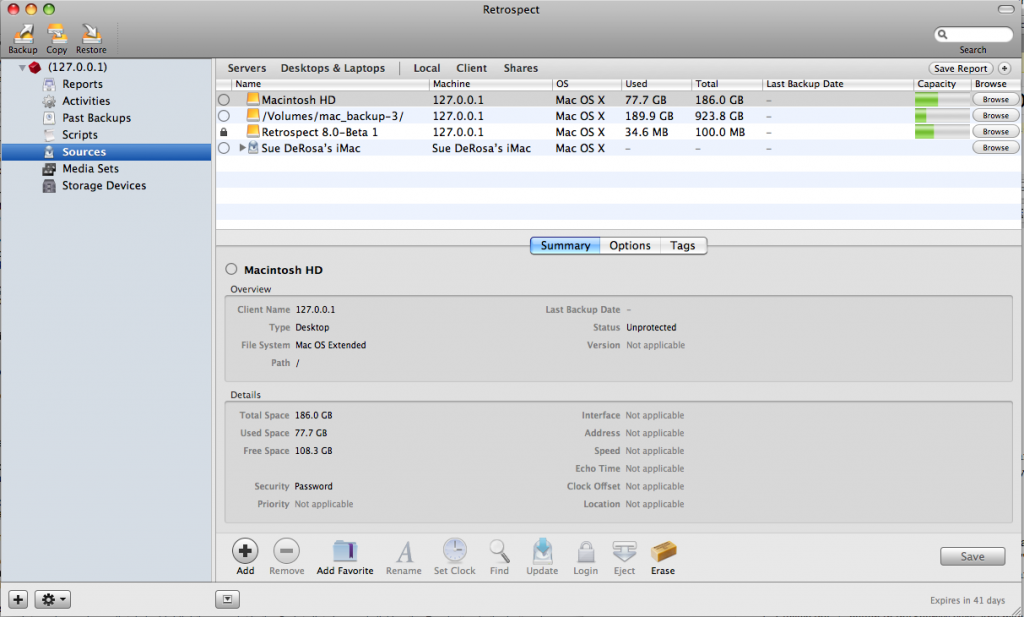Click the Macintosh HD volume icon
Screen dimensions: 1024x617
(x=253, y=99)
